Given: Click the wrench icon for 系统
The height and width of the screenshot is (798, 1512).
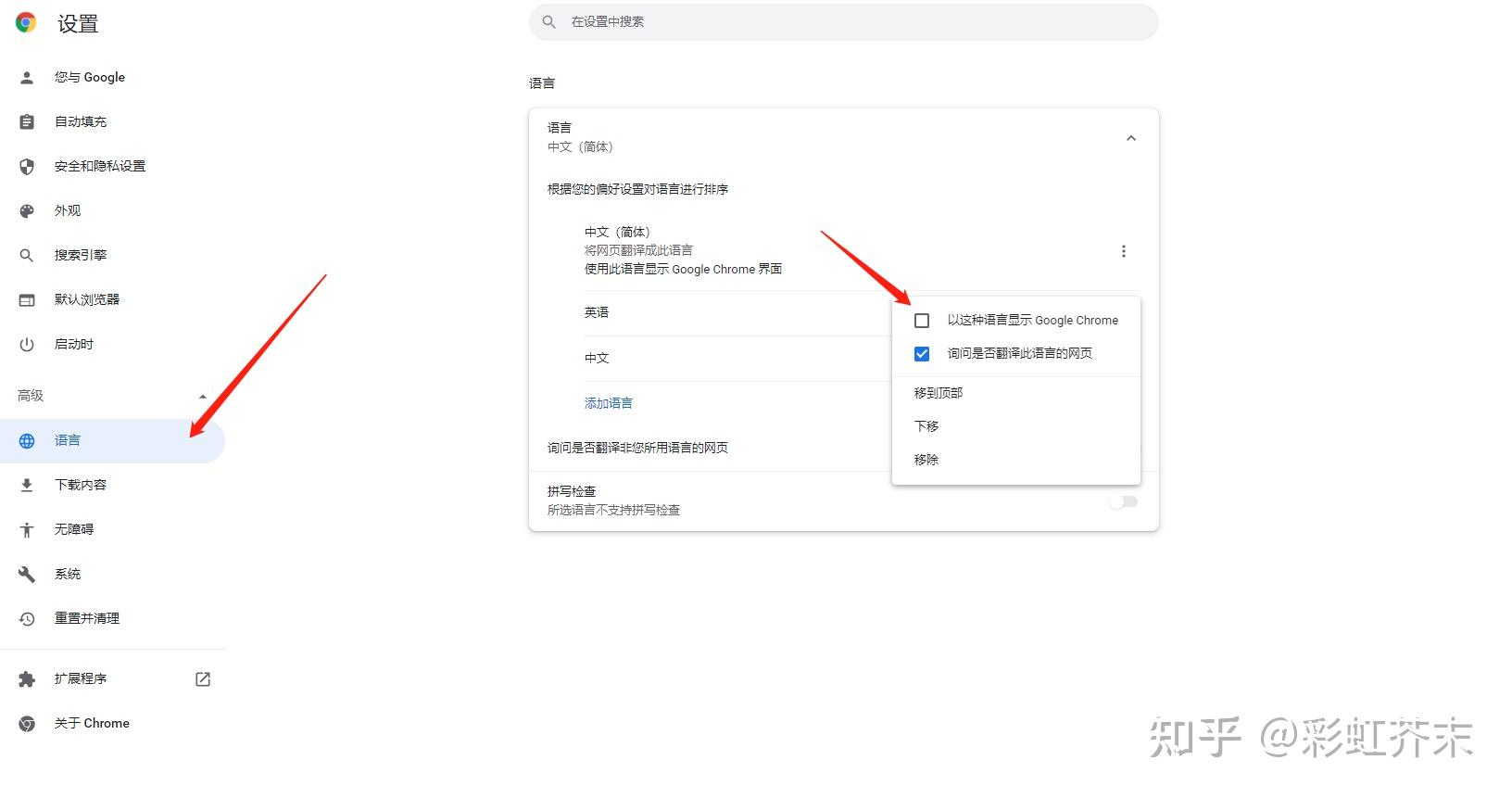Looking at the screenshot, I should coord(27,575).
